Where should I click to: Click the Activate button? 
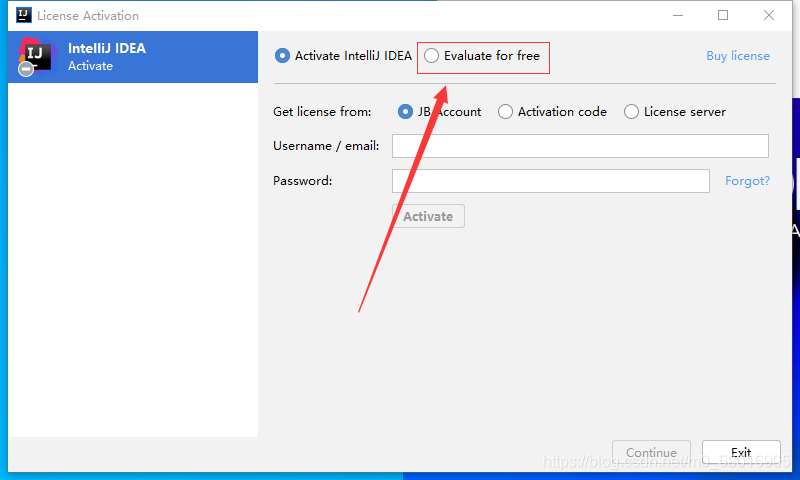(x=428, y=216)
